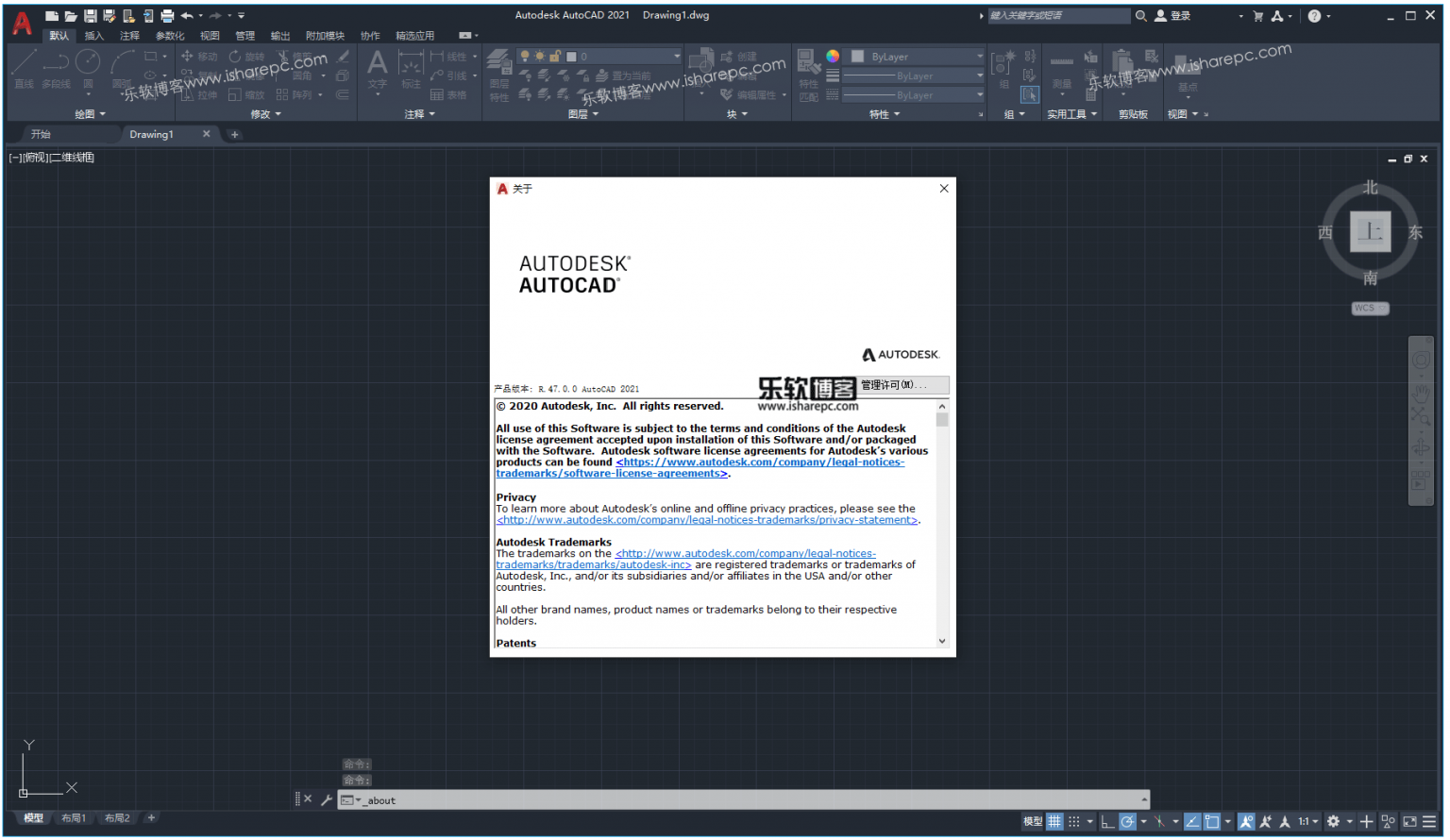Toggle clean screen full-screen icon in status bar

(x=1409, y=822)
